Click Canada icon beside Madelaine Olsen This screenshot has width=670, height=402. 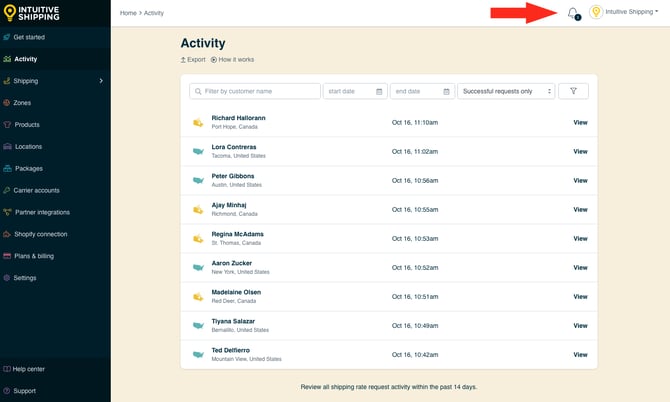[198, 297]
